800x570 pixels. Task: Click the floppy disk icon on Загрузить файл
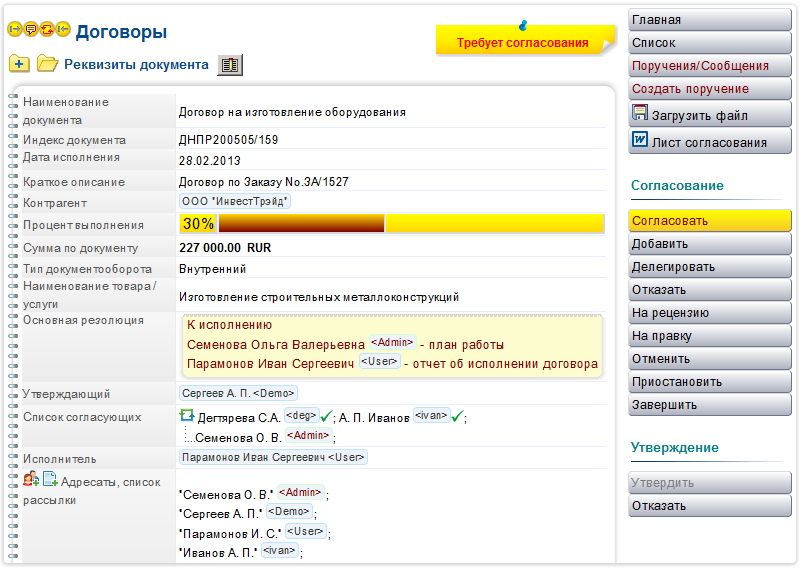click(639, 112)
